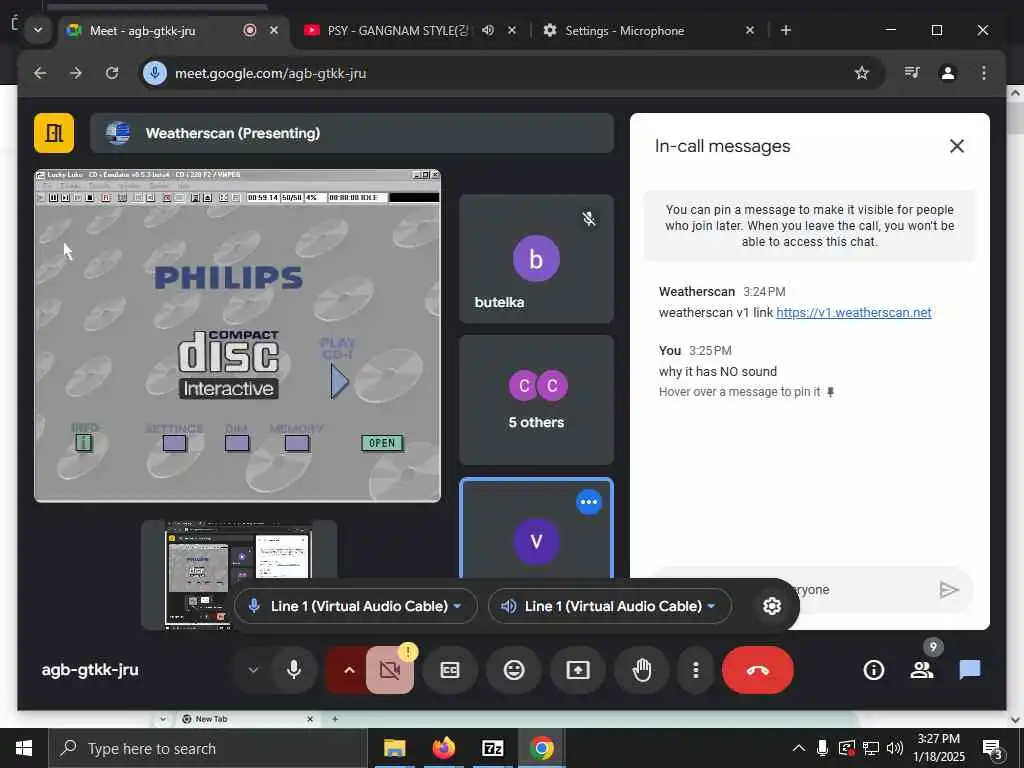Select the Weatherscan (Presenting) label bar
The height and width of the screenshot is (768, 1024).
click(351, 133)
